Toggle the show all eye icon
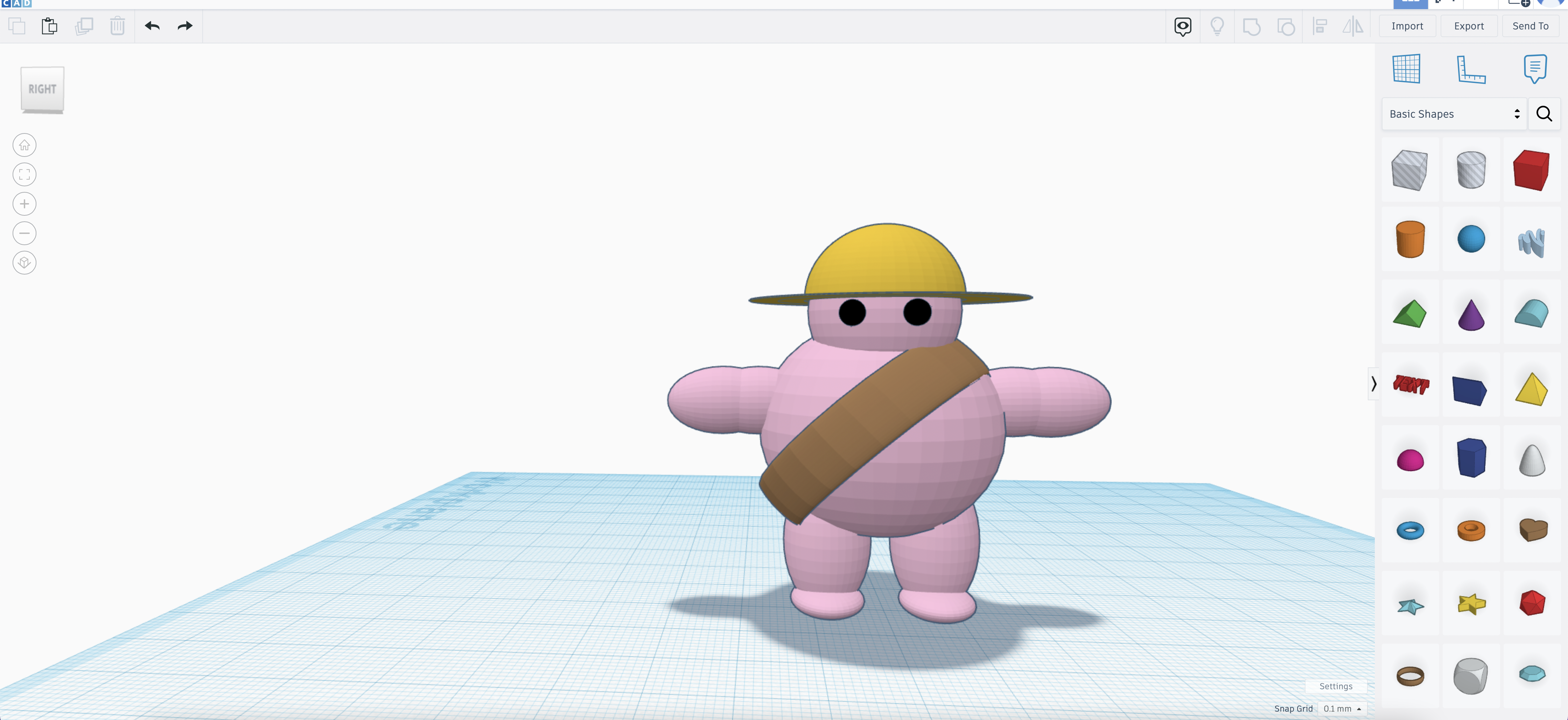This screenshot has height=720, width=1568. pos(1183,26)
